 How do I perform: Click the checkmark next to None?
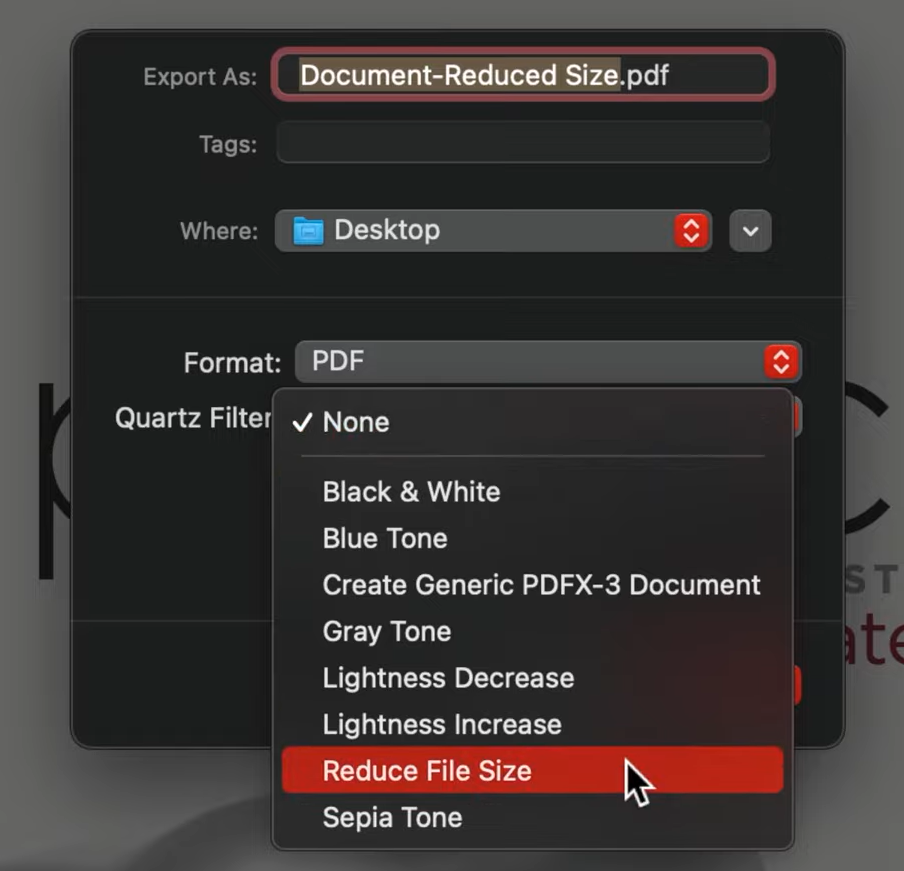[302, 423]
